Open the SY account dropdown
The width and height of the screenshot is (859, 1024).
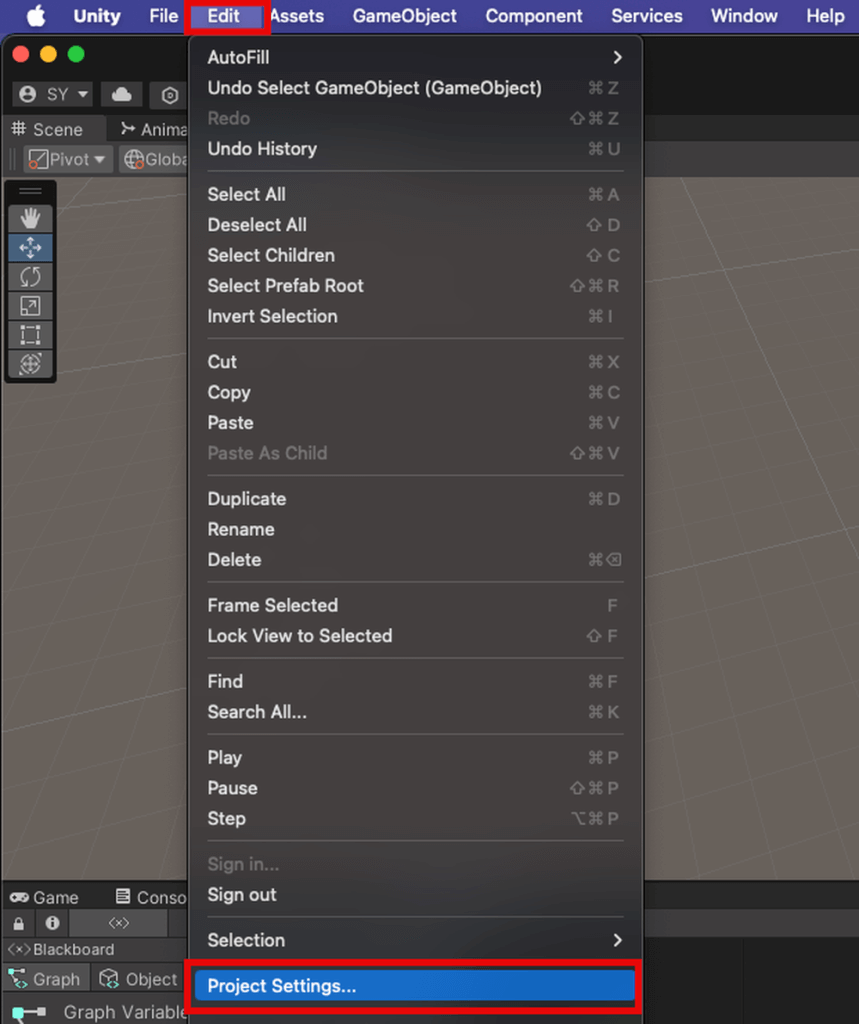click(x=54, y=94)
